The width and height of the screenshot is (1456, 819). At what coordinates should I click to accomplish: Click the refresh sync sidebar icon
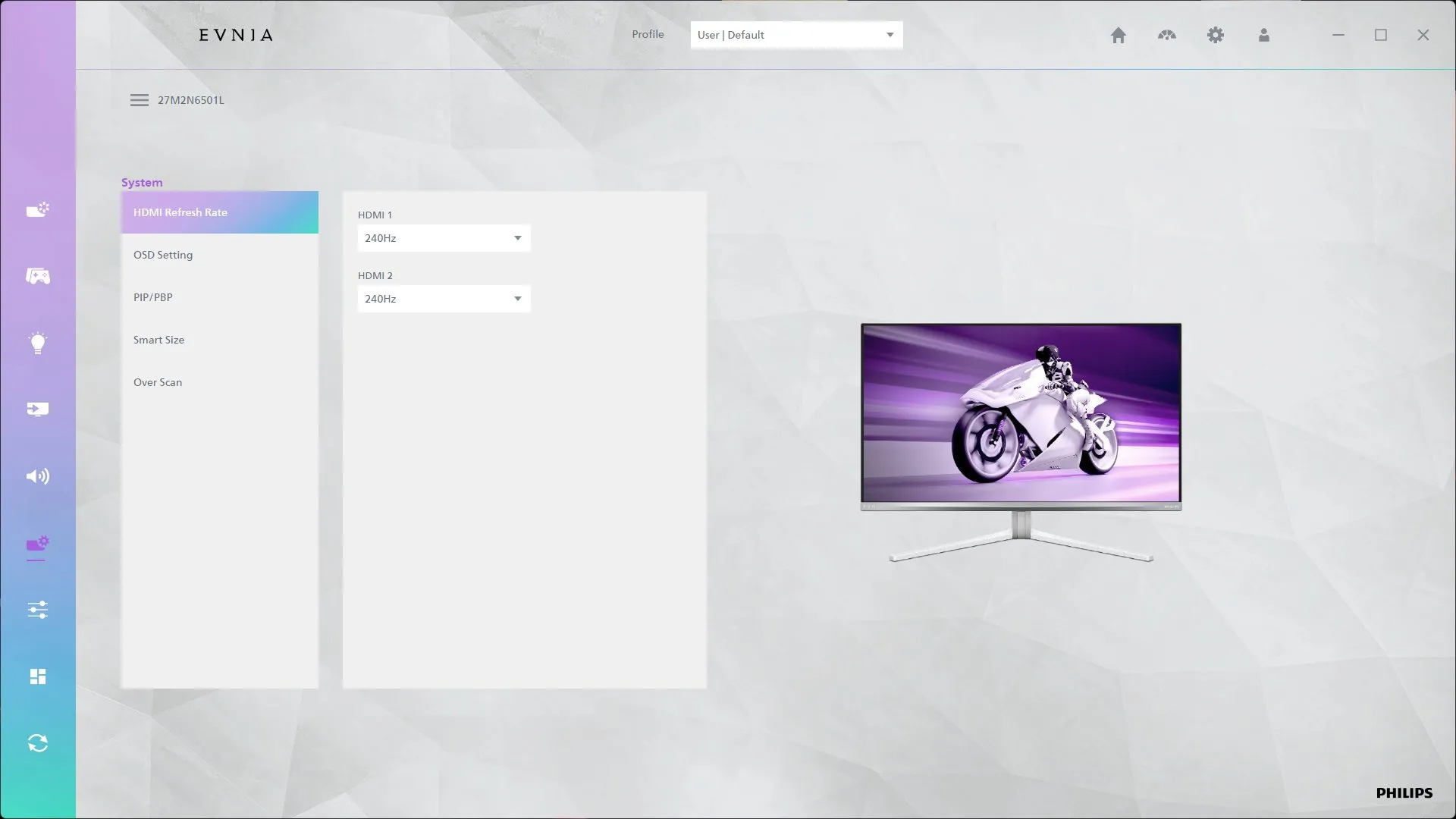(38, 743)
